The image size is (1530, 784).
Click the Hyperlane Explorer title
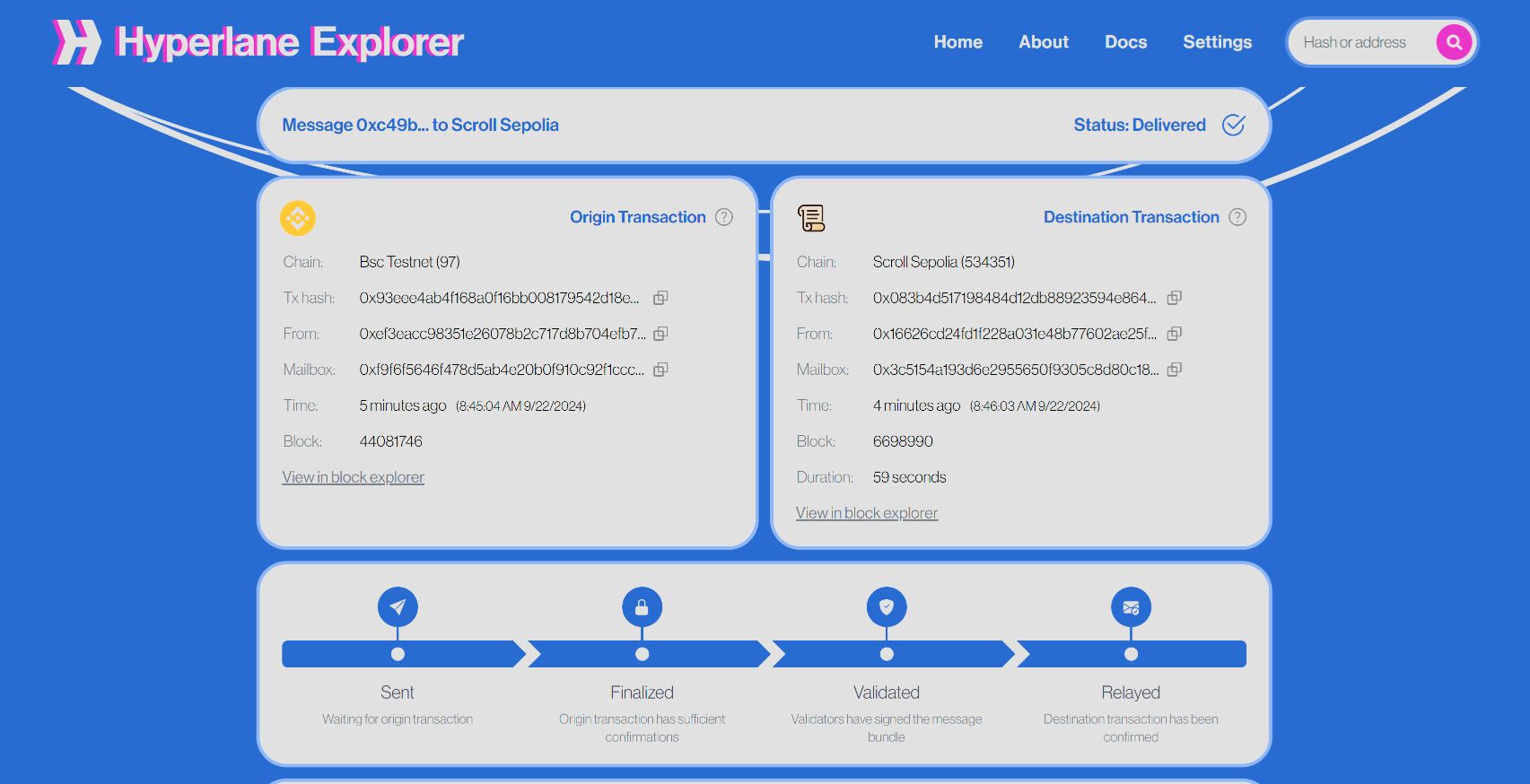coord(289,42)
